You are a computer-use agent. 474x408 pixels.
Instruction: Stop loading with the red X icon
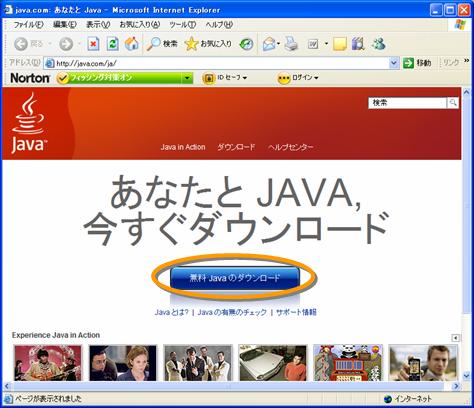(x=93, y=44)
